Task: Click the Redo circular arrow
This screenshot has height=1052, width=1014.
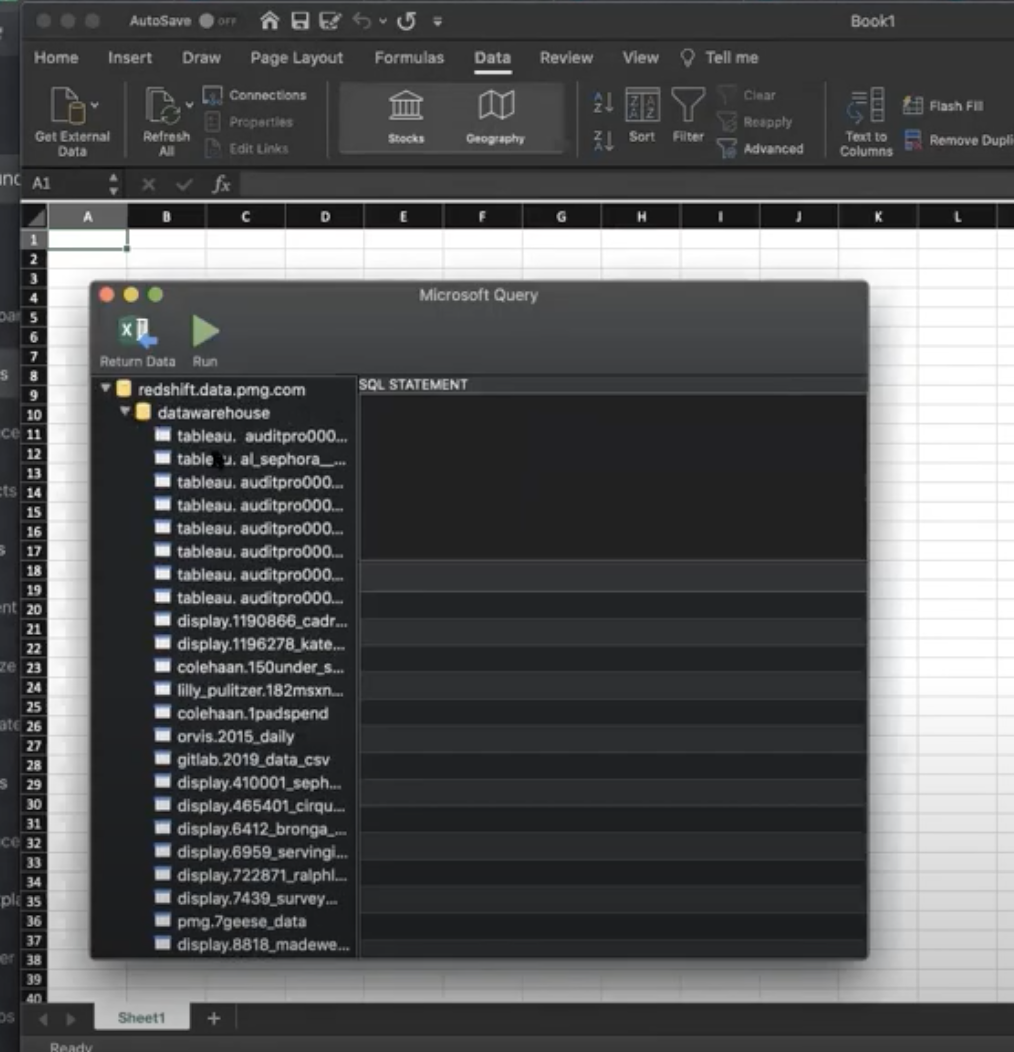Action: pos(406,21)
